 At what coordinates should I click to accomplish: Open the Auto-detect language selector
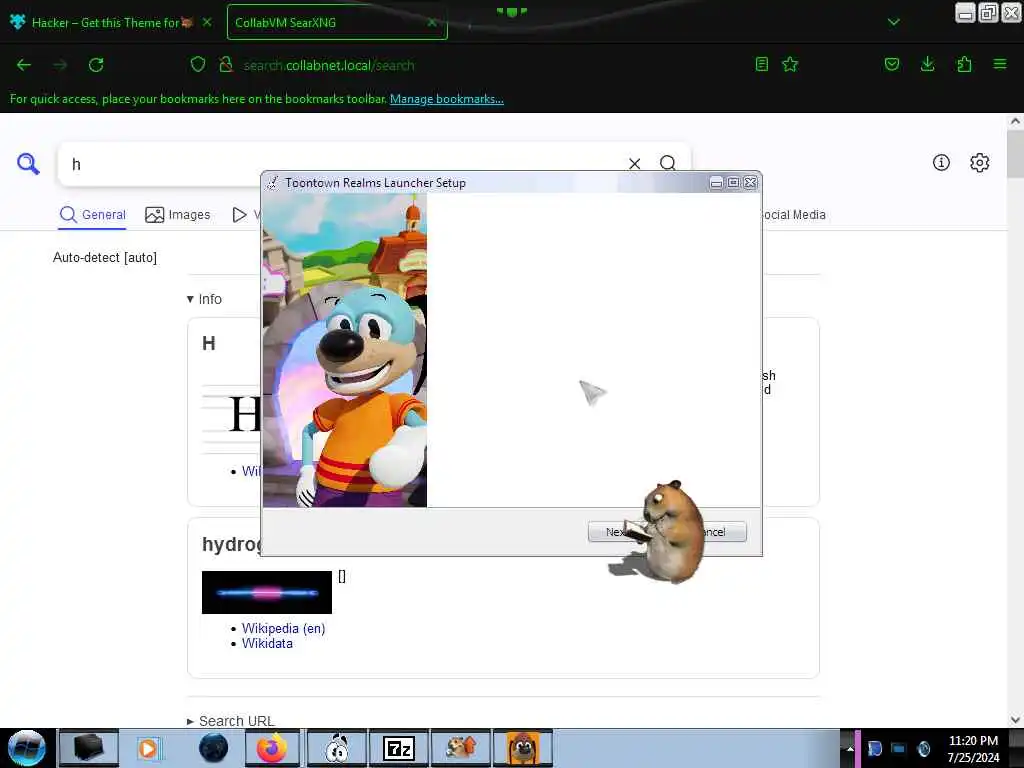pyautogui.click(x=104, y=258)
